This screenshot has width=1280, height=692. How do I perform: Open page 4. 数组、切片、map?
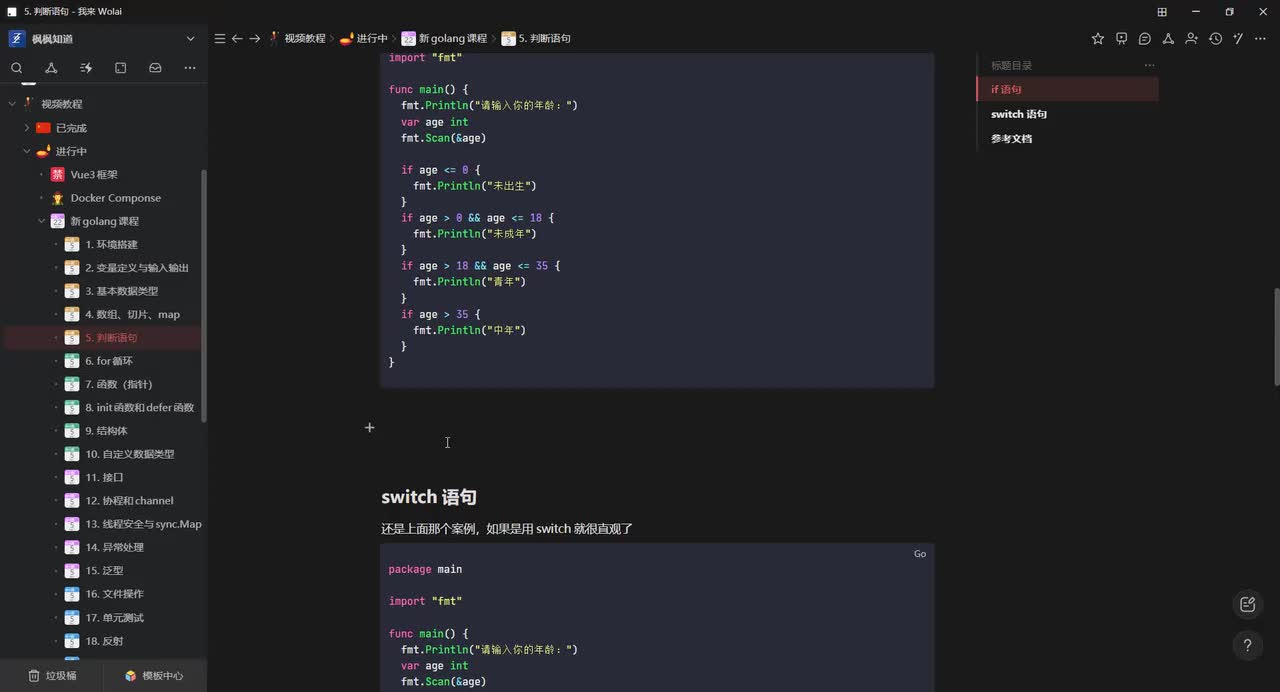click(132, 314)
